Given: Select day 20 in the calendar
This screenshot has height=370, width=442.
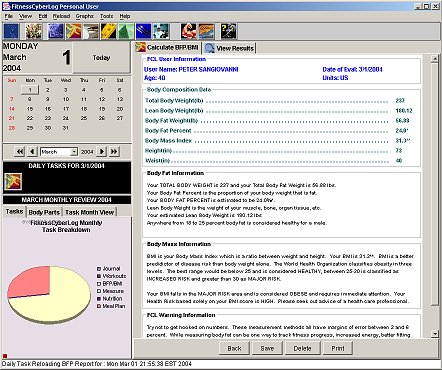Looking at the screenshot, I should (x=120, y=109).
